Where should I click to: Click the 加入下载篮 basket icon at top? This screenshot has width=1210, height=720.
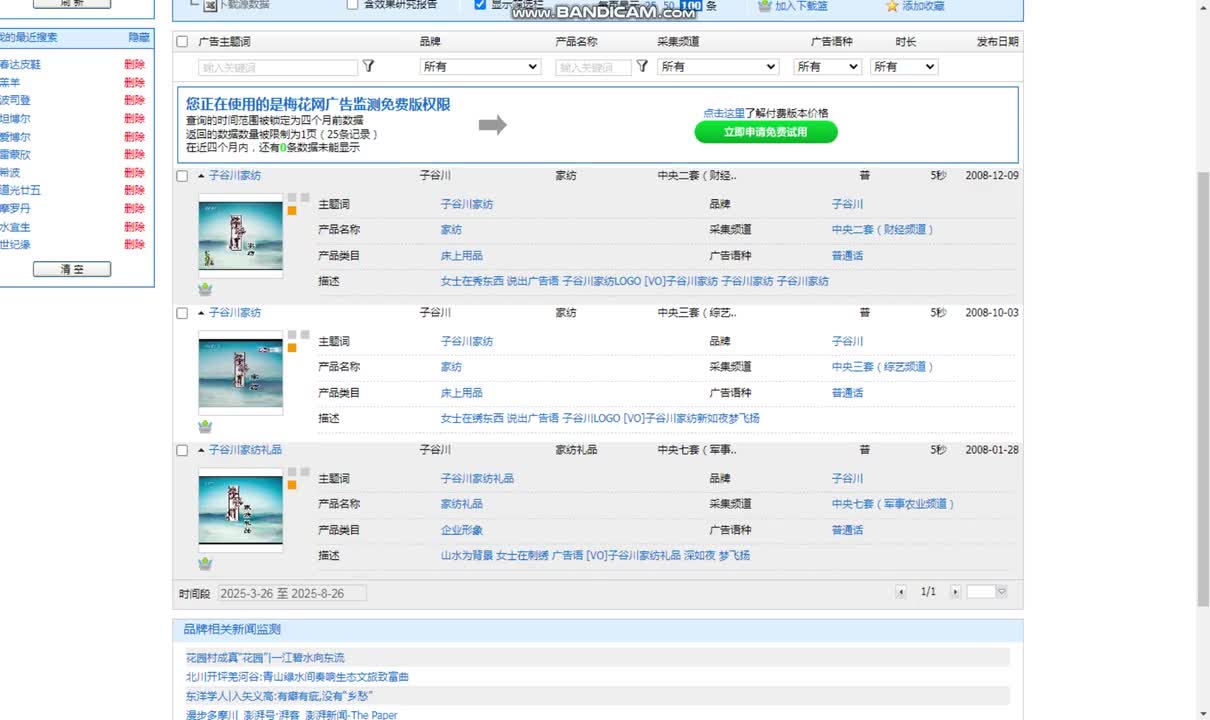[765, 6]
